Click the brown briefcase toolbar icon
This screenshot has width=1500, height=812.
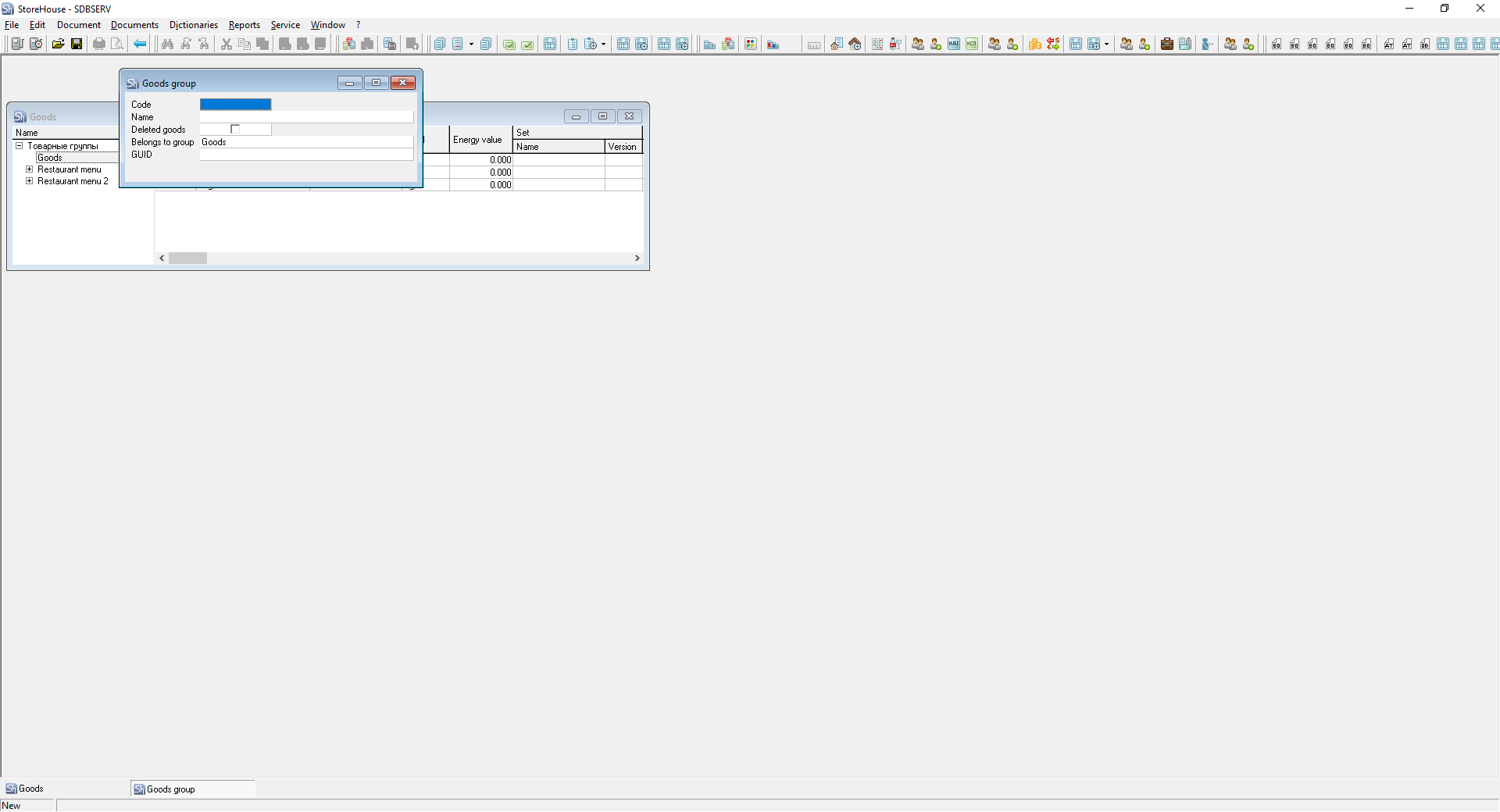[x=1166, y=44]
